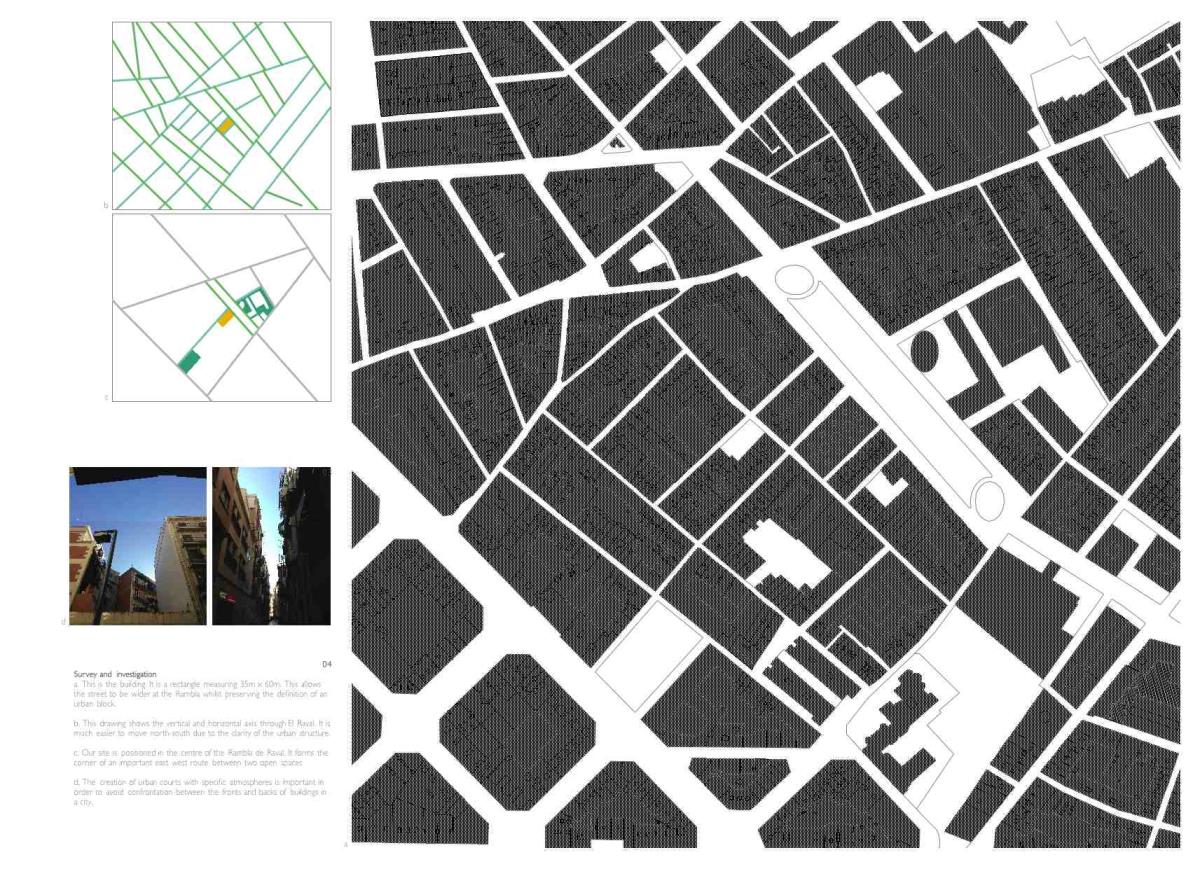Click the oval at the Rambla's southern end
Screen dimensions: 1200x869
[x=988, y=499]
